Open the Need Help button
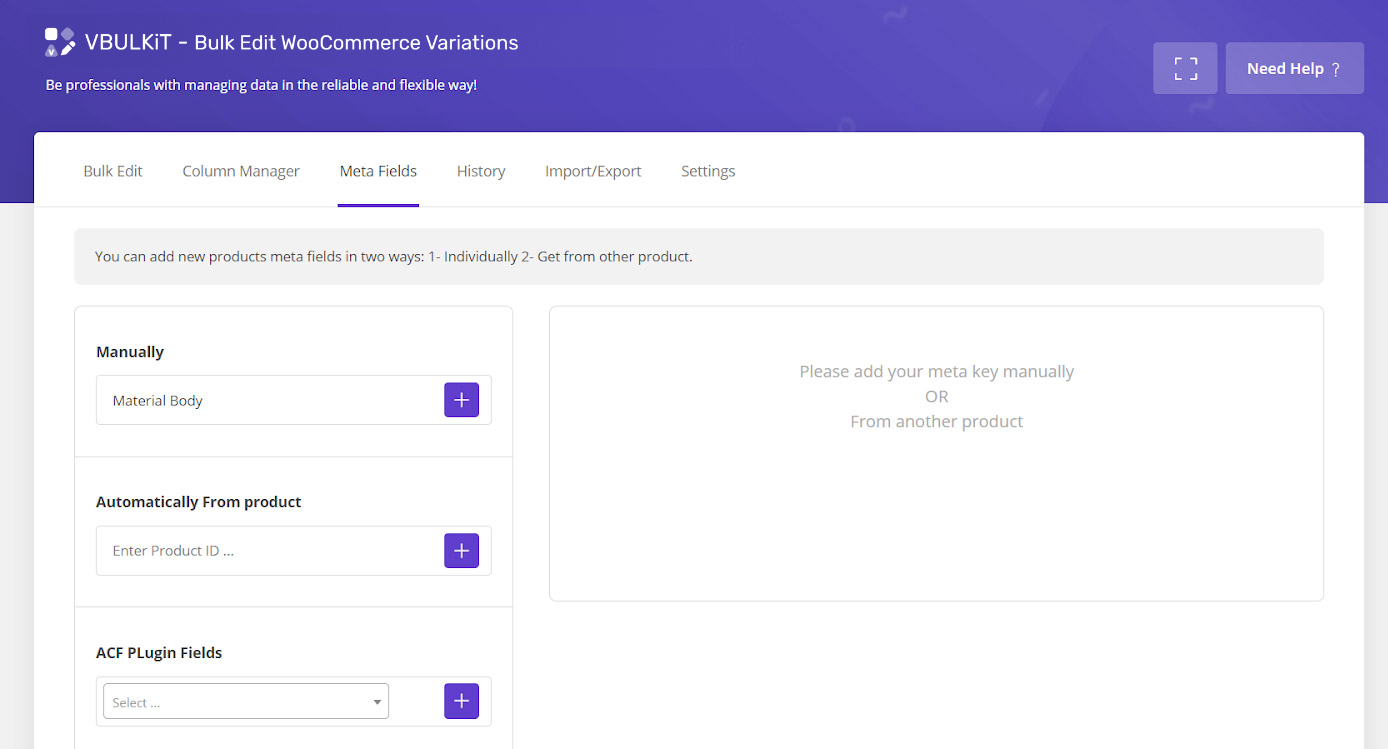Image resolution: width=1388 pixels, height=749 pixels. click(x=1294, y=68)
